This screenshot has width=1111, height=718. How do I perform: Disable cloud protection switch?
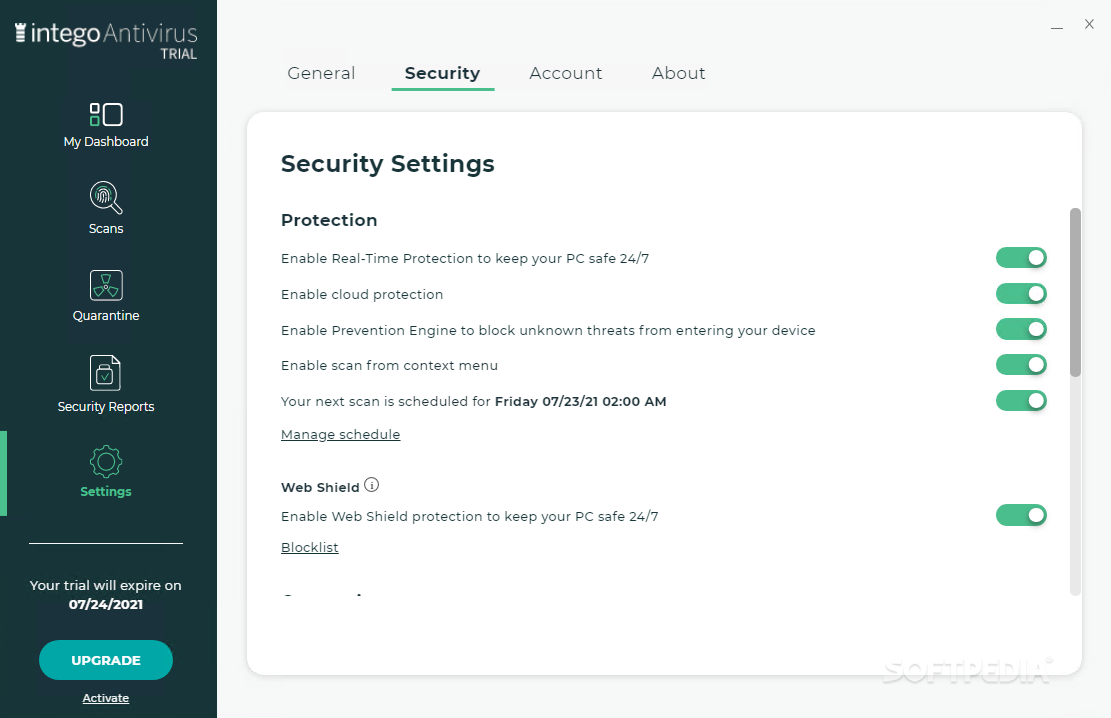1021,293
